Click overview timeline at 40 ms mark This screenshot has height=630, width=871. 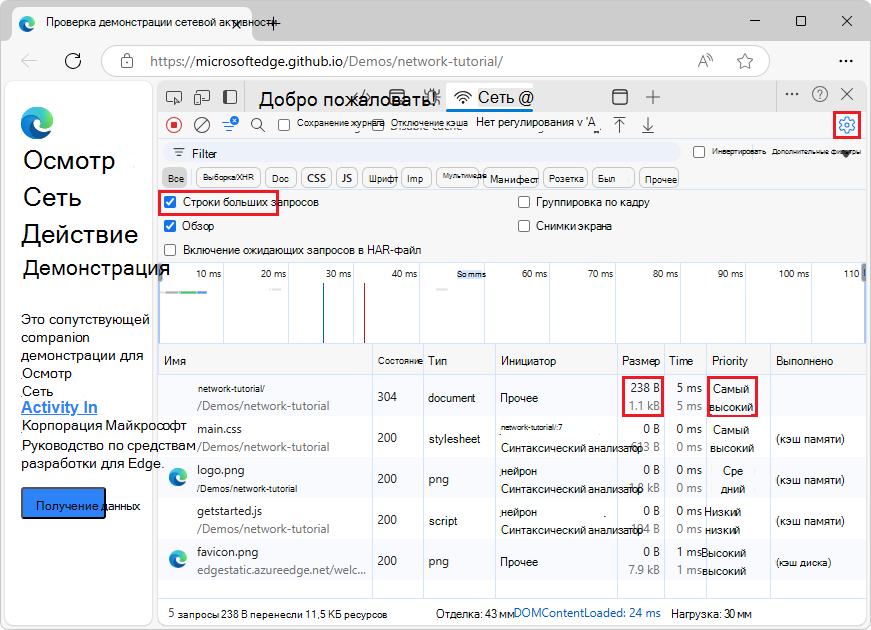coord(404,273)
